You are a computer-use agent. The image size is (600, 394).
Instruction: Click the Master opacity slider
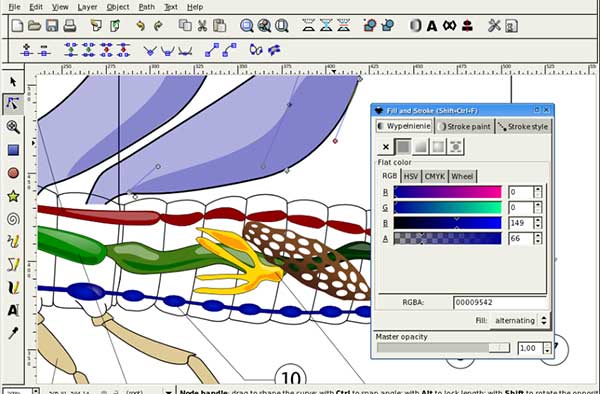pyautogui.click(x=443, y=348)
